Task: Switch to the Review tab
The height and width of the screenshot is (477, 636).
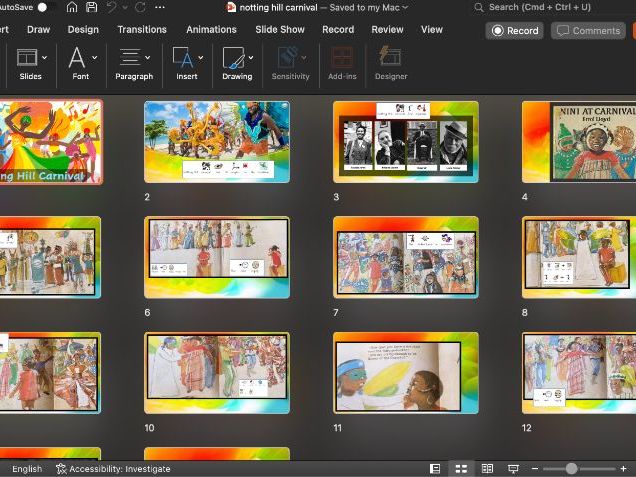Action: [x=387, y=30]
